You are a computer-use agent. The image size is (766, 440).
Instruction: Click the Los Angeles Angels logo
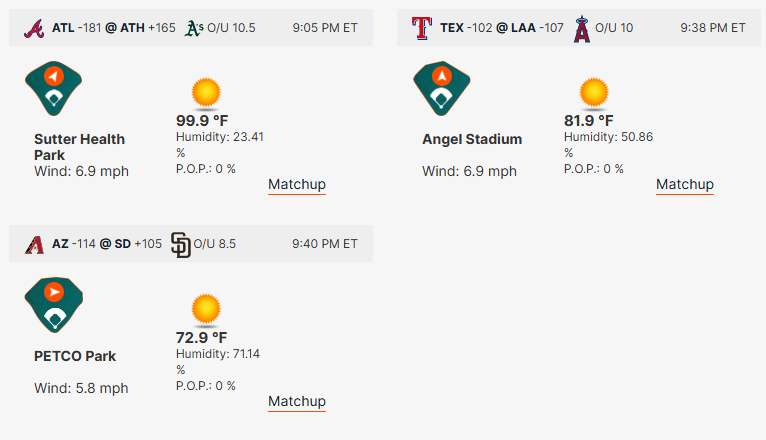(582, 29)
